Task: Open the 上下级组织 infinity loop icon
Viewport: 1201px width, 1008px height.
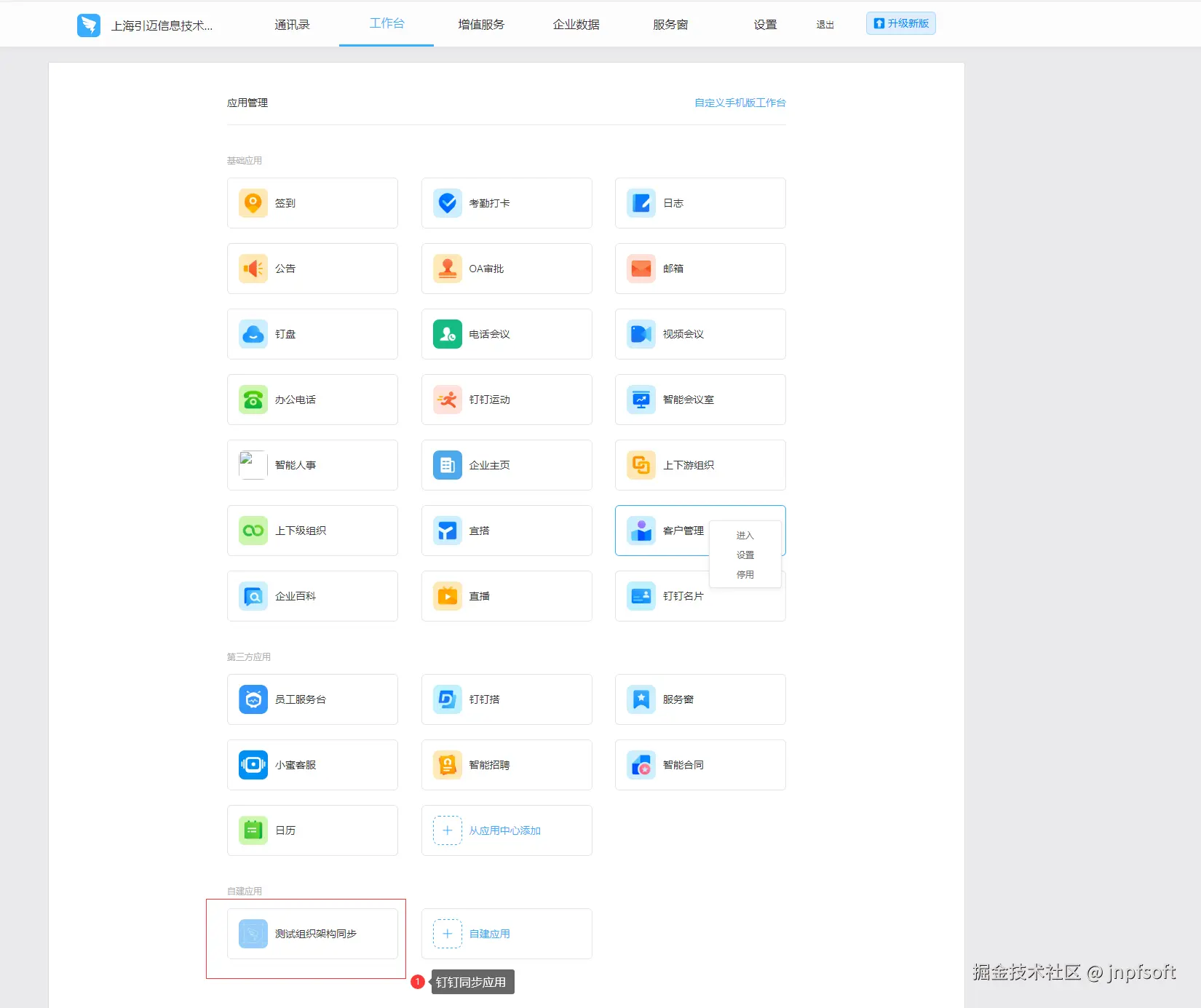Action: pos(253,531)
